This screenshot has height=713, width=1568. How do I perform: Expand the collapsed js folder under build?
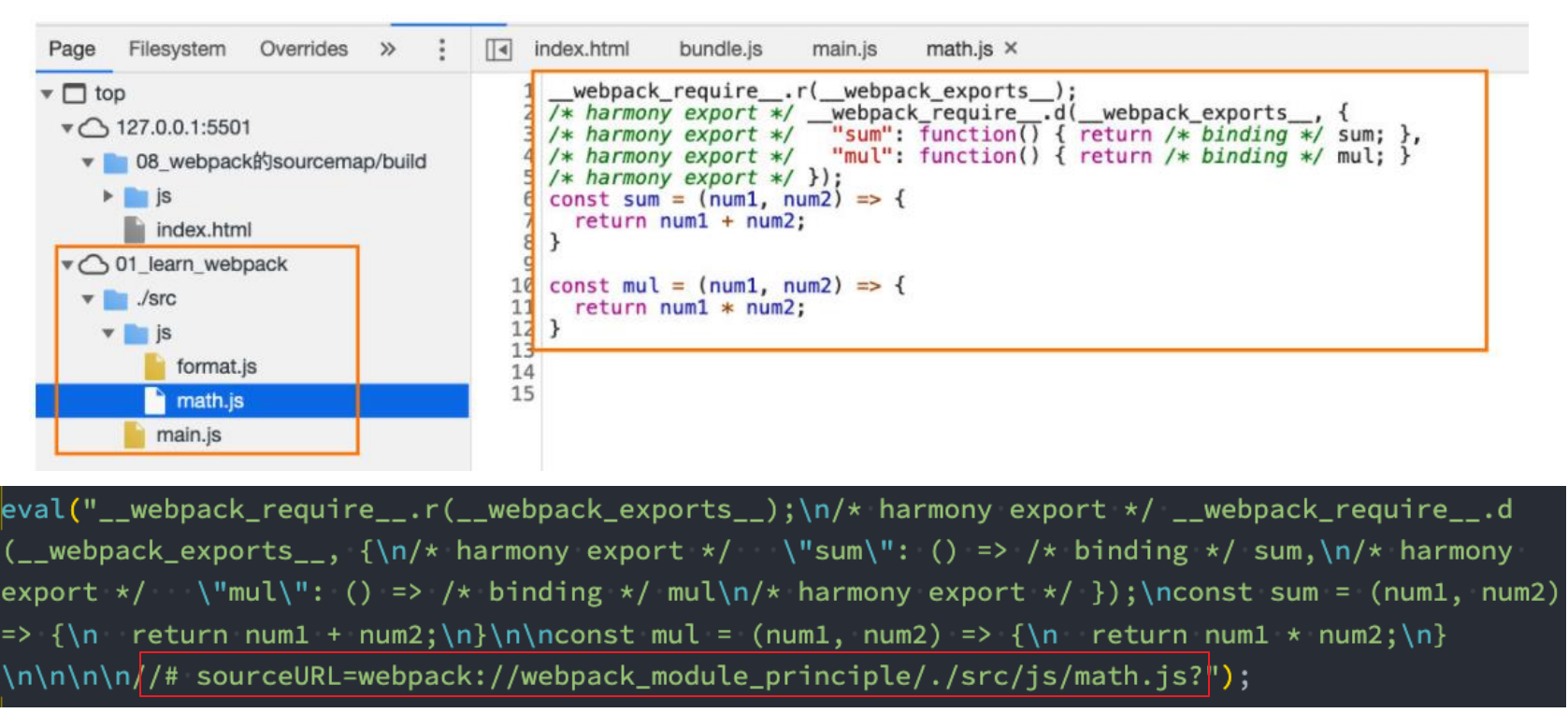108,196
